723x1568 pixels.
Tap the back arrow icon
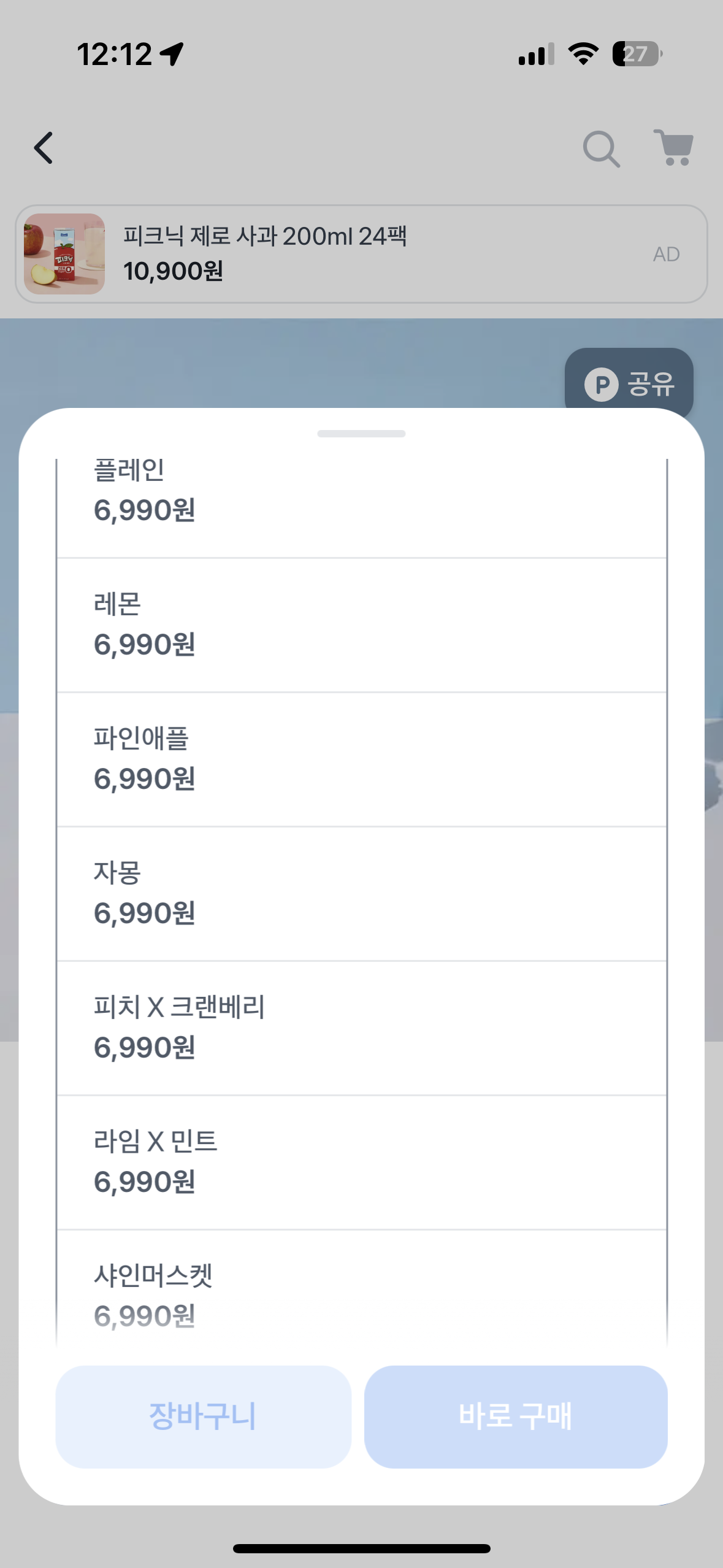pyautogui.click(x=44, y=148)
